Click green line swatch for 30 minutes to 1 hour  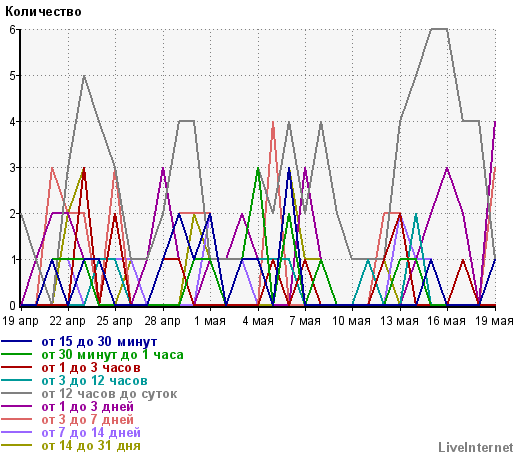16,354
